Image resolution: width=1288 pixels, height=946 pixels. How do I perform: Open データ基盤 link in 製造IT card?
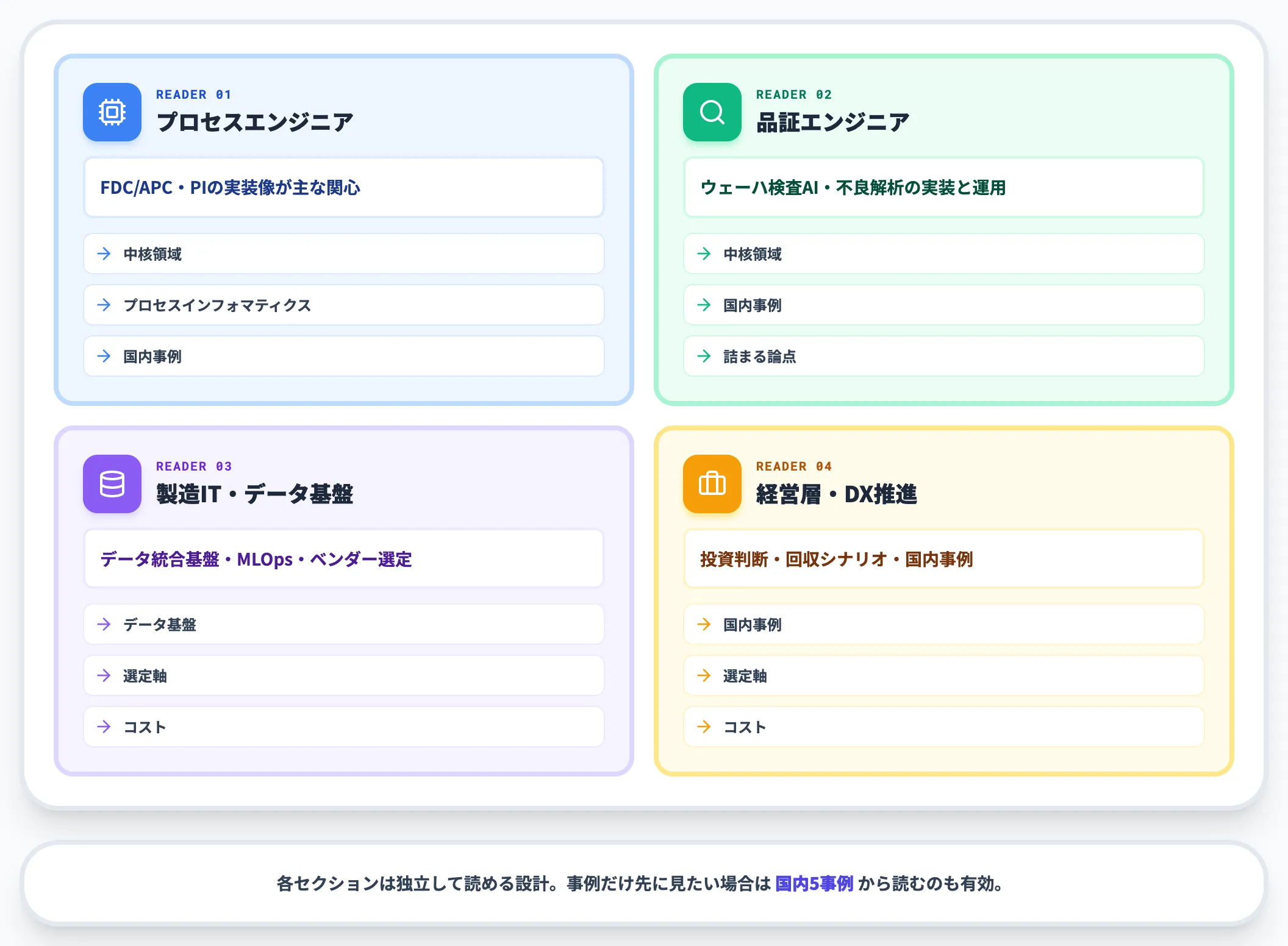(344, 624)
